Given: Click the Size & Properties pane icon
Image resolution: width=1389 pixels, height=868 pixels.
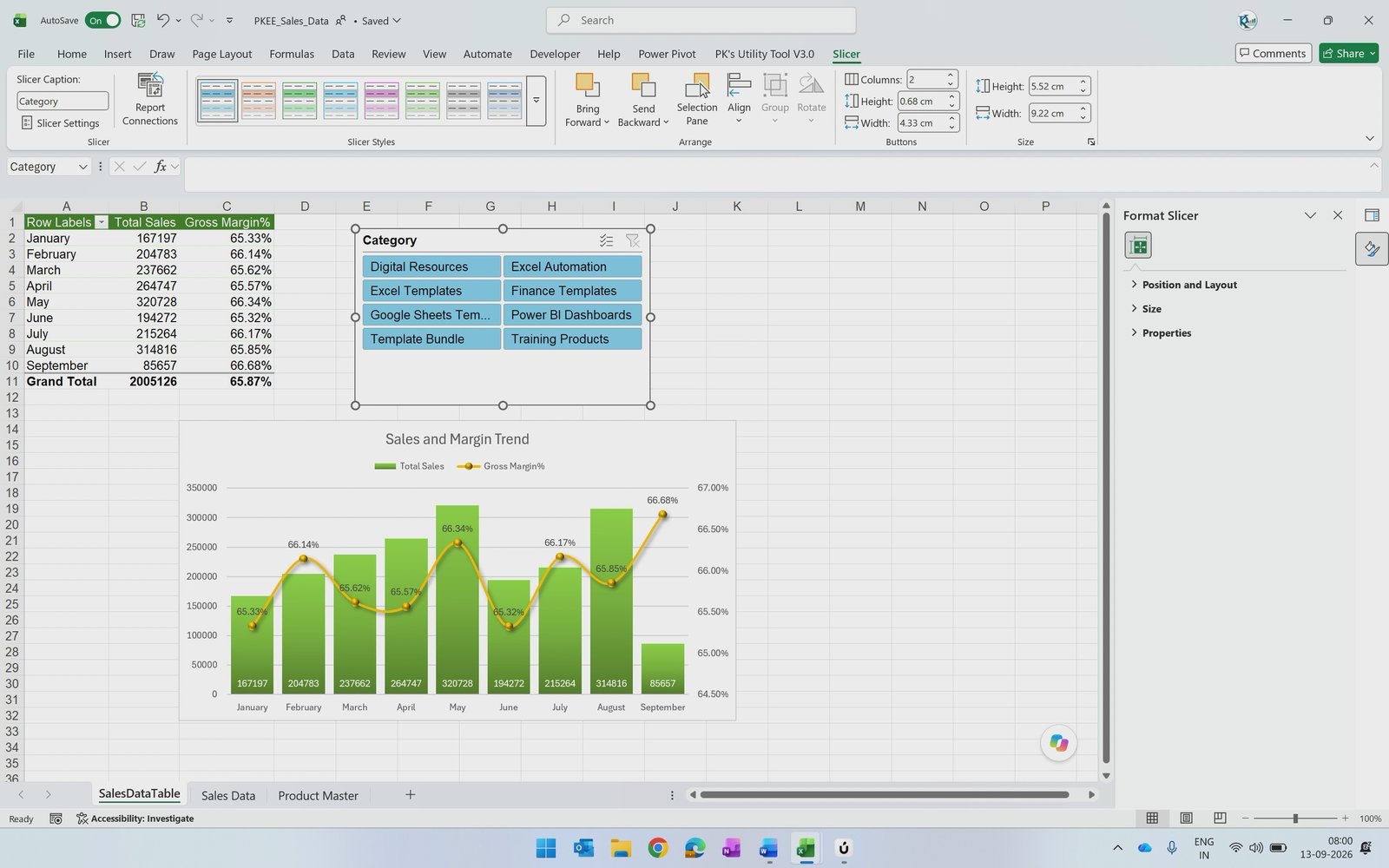Looking at the screenshot, I should point(1138,246).
